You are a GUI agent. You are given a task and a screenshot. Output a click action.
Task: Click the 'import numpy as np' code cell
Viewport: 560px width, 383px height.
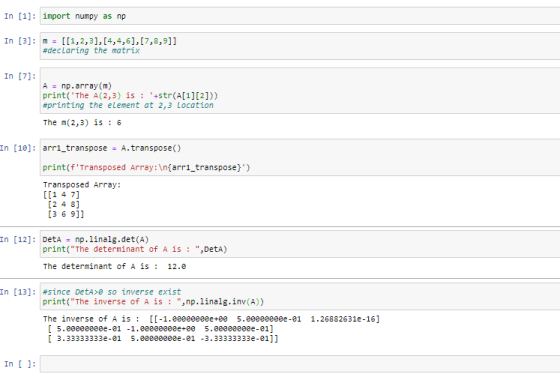pos(300,16)
